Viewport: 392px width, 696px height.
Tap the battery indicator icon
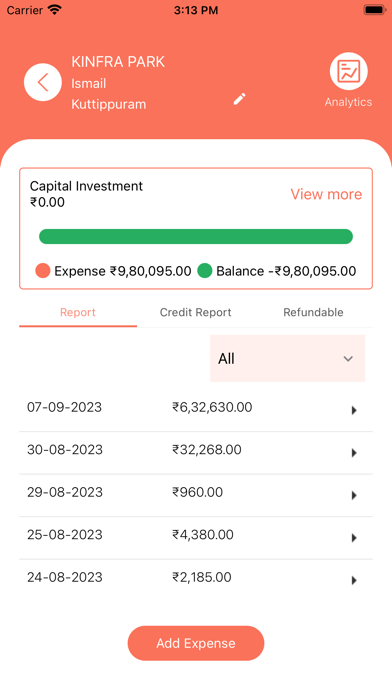[374, 10]
